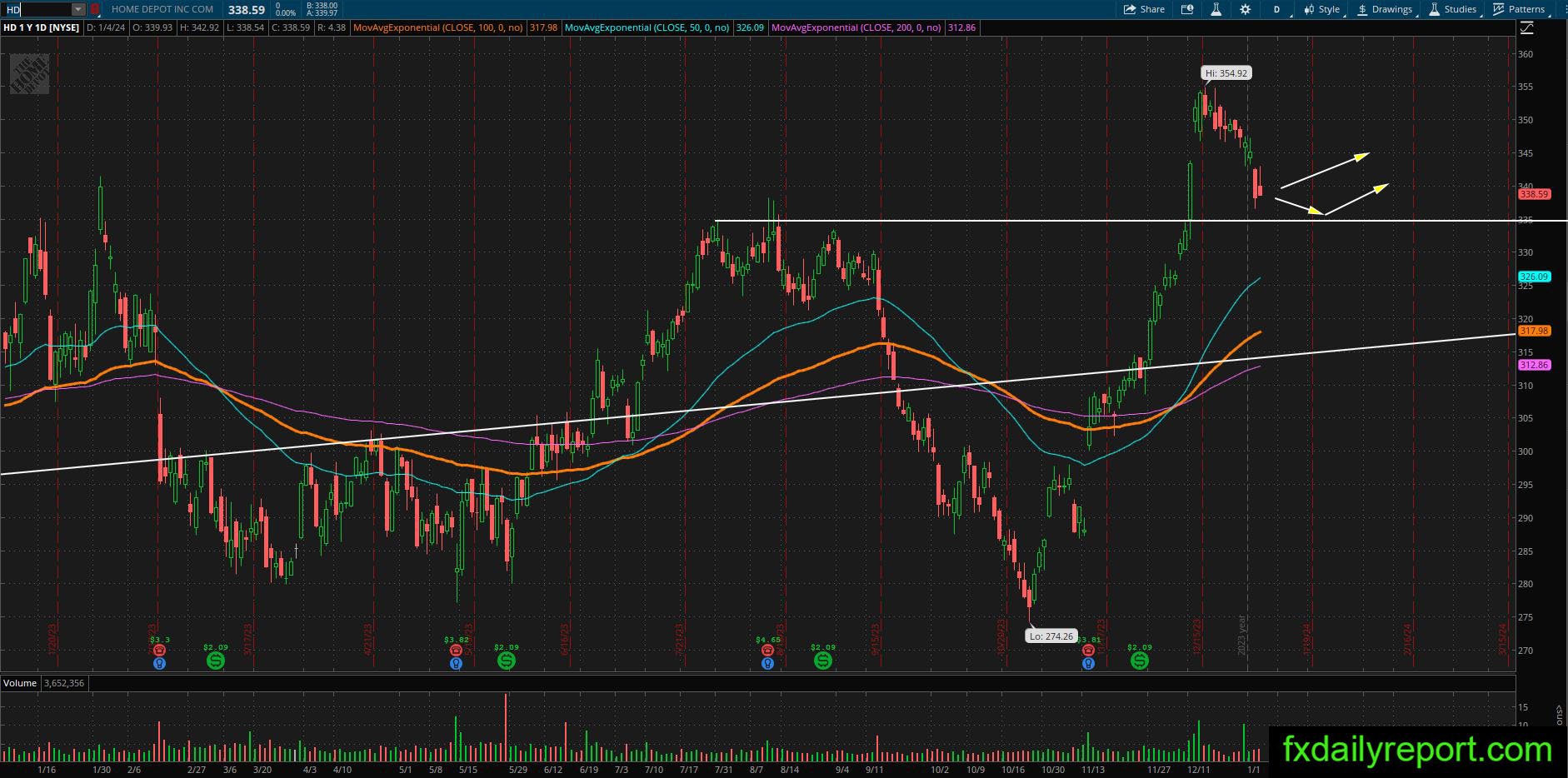Image resolution: width=1568 pixels, height=778 pixels.
Task: Click the 5/29 date on the time axis
Action: (x=517, y=770)
